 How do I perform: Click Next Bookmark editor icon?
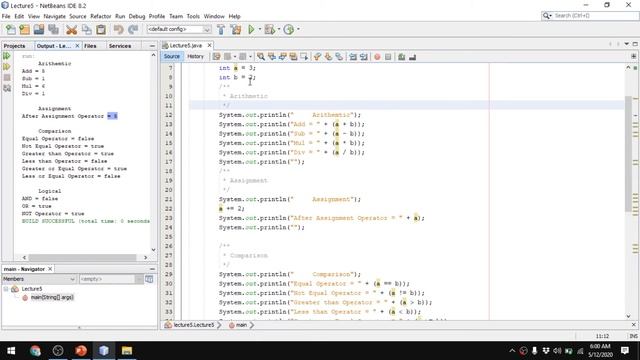tap(328, 57)
